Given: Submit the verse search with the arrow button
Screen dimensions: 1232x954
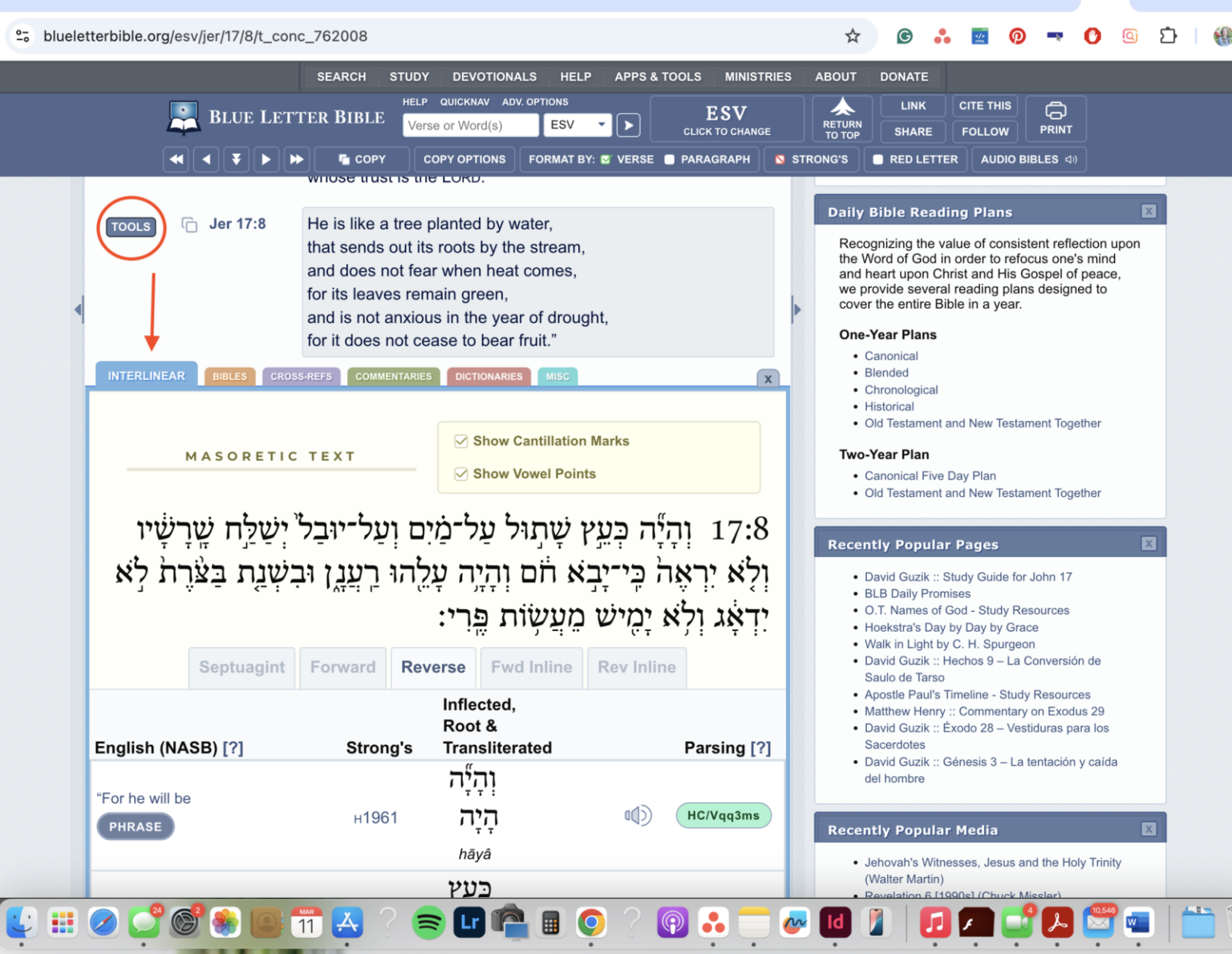Looking at the screenshot, I should click(628, 125).
